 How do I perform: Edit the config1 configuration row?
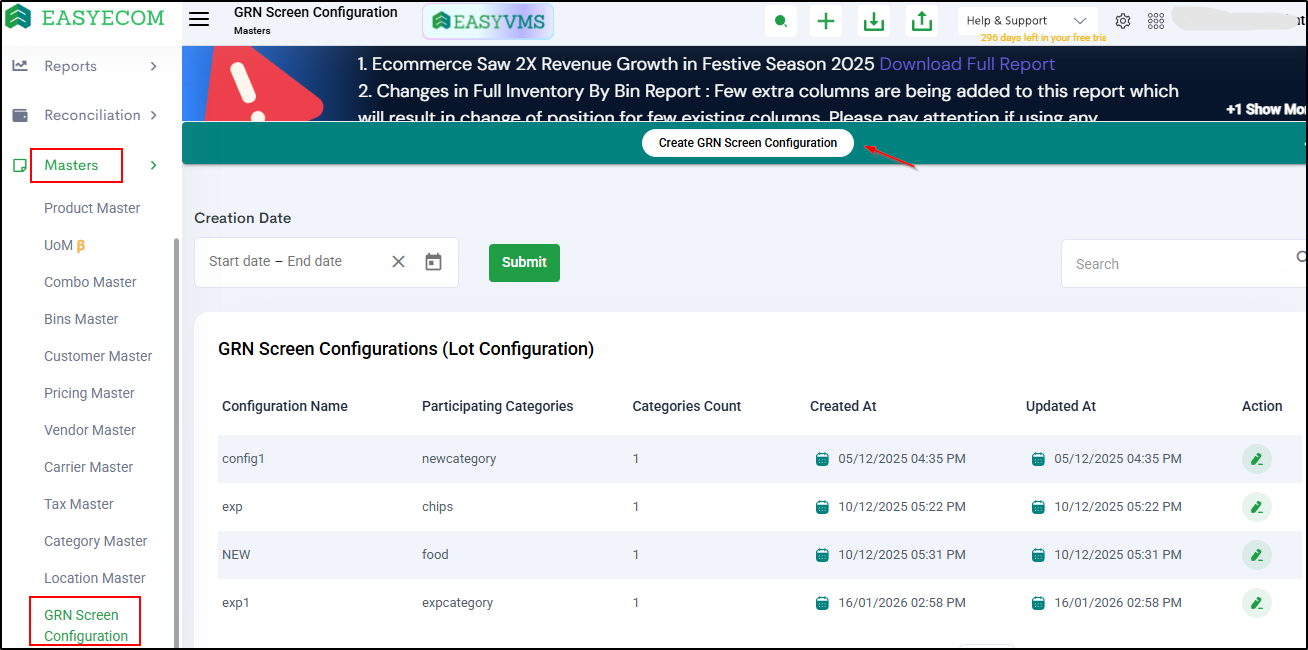pos(1256,459)
